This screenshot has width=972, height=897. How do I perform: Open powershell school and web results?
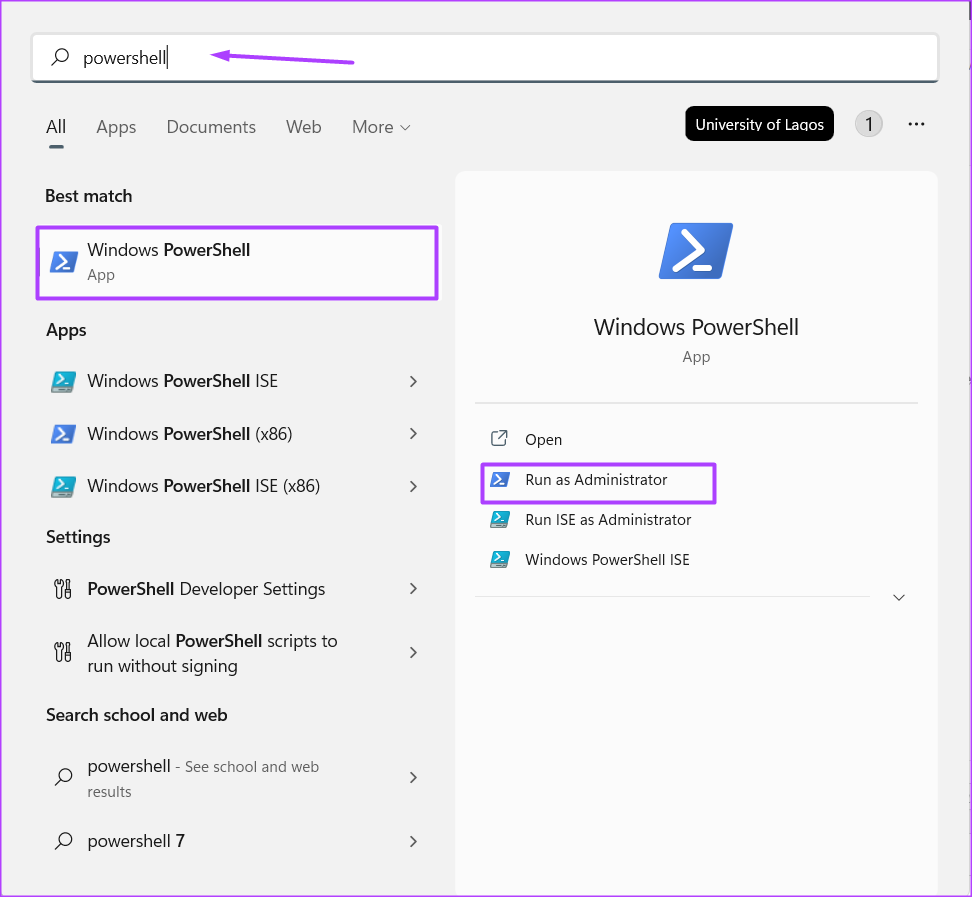click(237, 778)
